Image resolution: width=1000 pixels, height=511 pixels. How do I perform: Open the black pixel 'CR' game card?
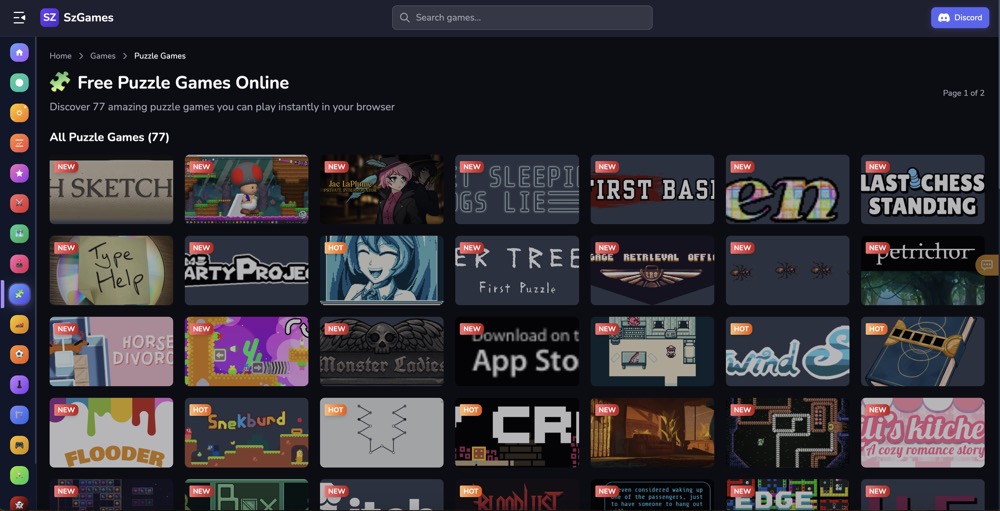[517, 433]
